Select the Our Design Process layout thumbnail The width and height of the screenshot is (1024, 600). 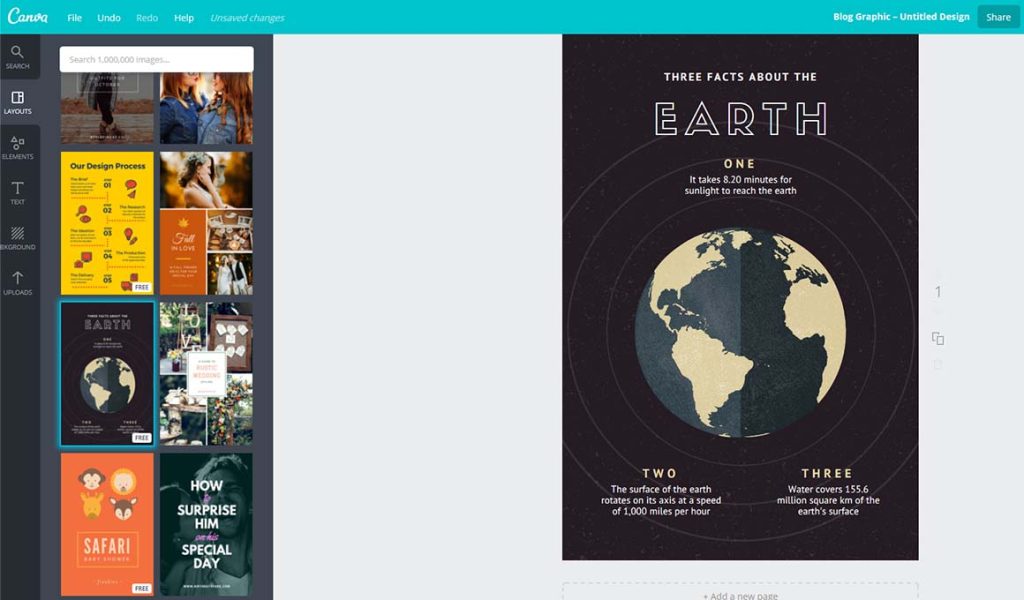[x=107, y=223]
